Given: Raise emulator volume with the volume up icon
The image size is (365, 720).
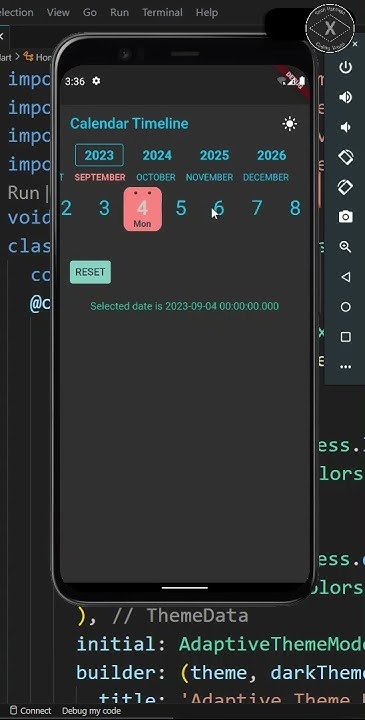Looking at the screenshot, I should [x=345, y=97].
